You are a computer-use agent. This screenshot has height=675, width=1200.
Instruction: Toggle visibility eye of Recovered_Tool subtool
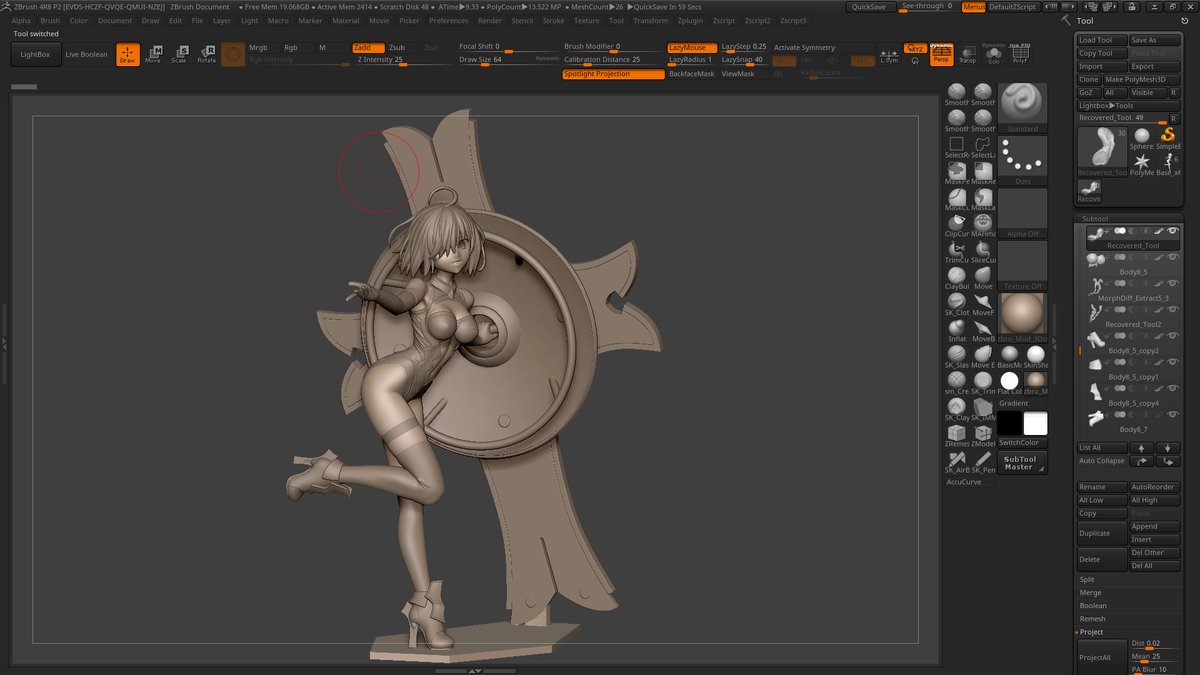1173,232
